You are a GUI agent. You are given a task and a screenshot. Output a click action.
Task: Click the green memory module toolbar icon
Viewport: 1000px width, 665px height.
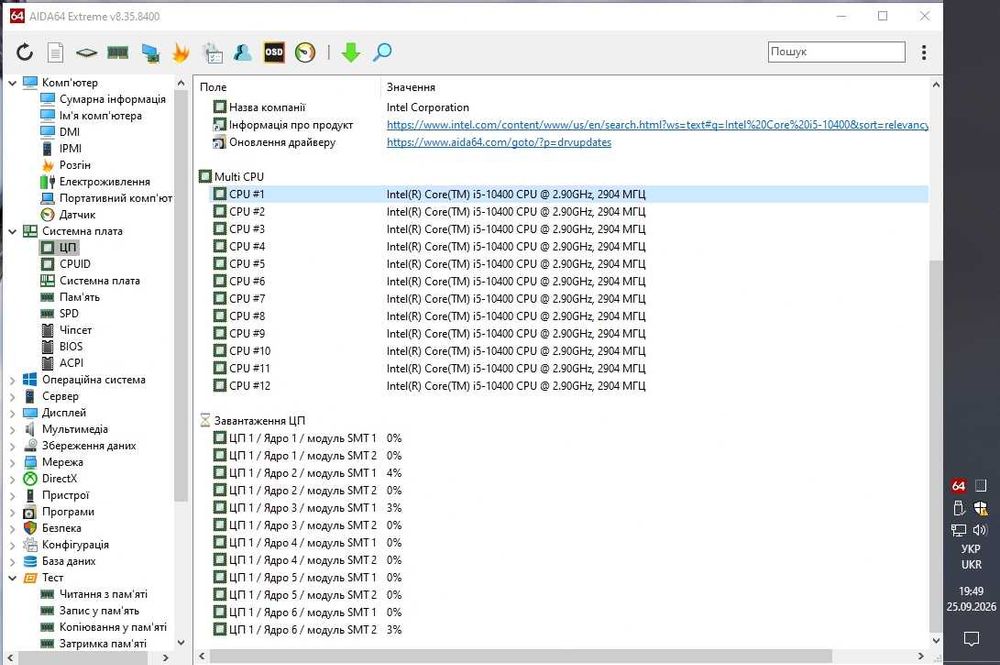117,52
